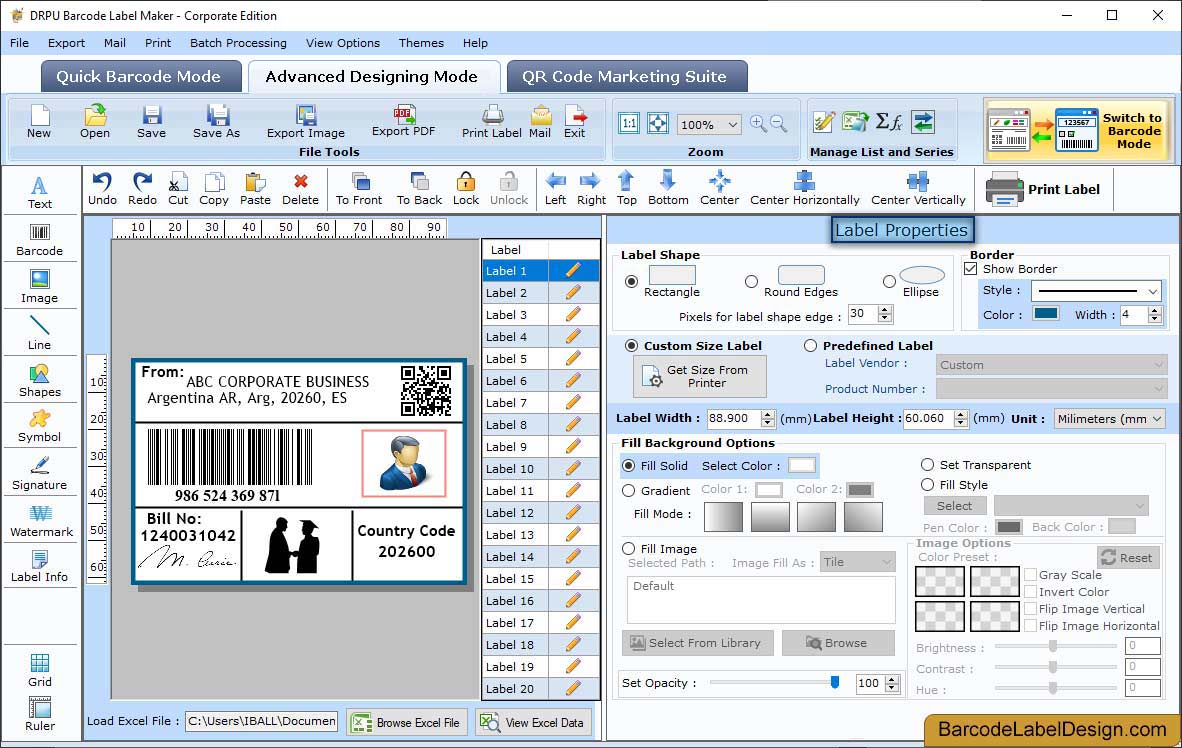Screen dimensions: 1182x748
Task: Increase pixels for label shape edge
Action: coord(885,309)
